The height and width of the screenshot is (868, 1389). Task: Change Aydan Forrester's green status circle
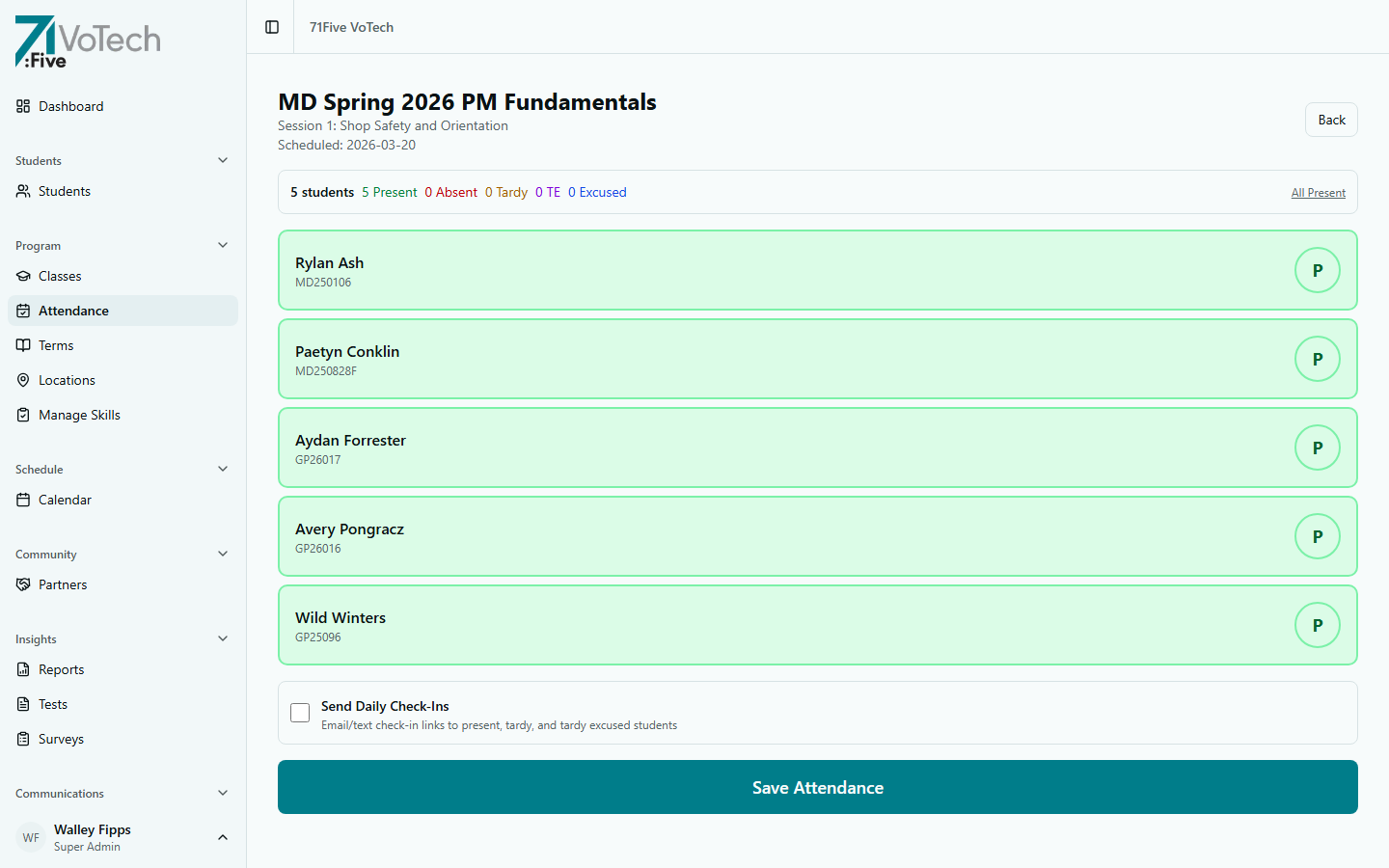(1317, 448)
